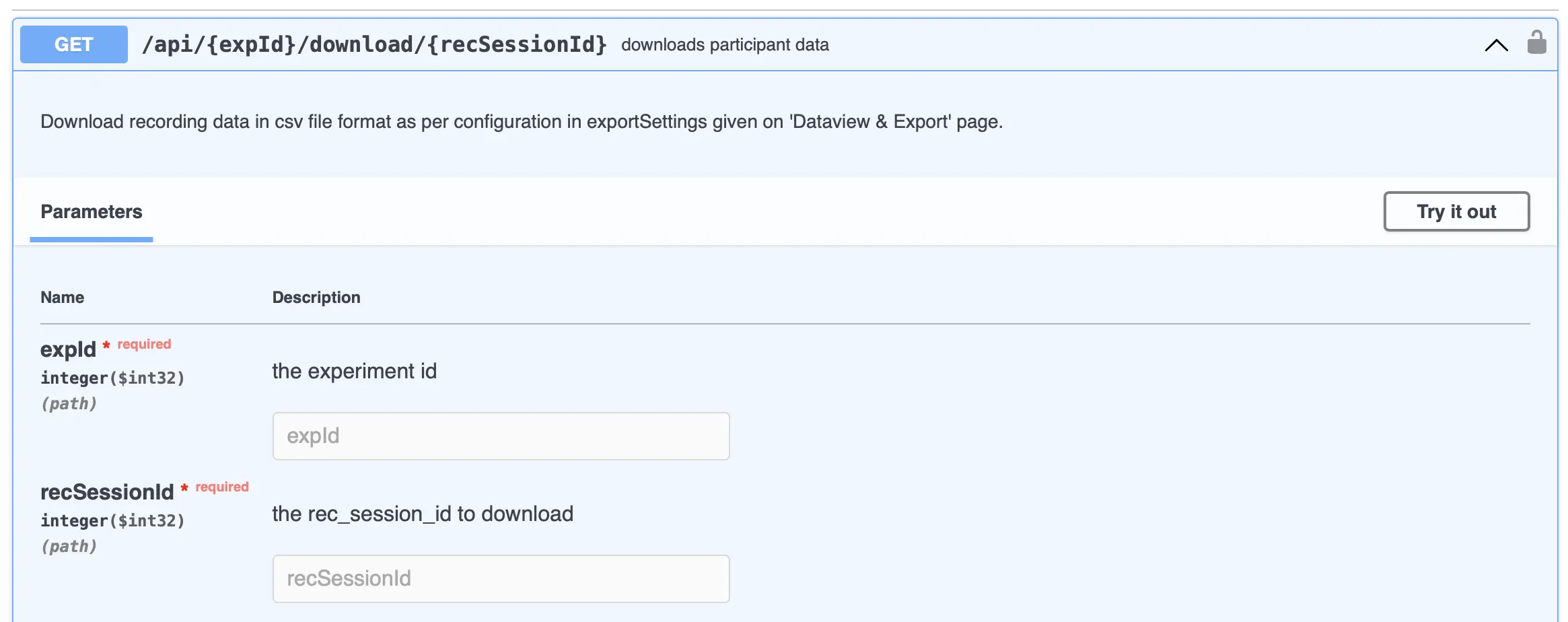This screenshot has height=622, width=1568.
Task: Collapse the /api download endpoint section
Action: [1495, 44]
